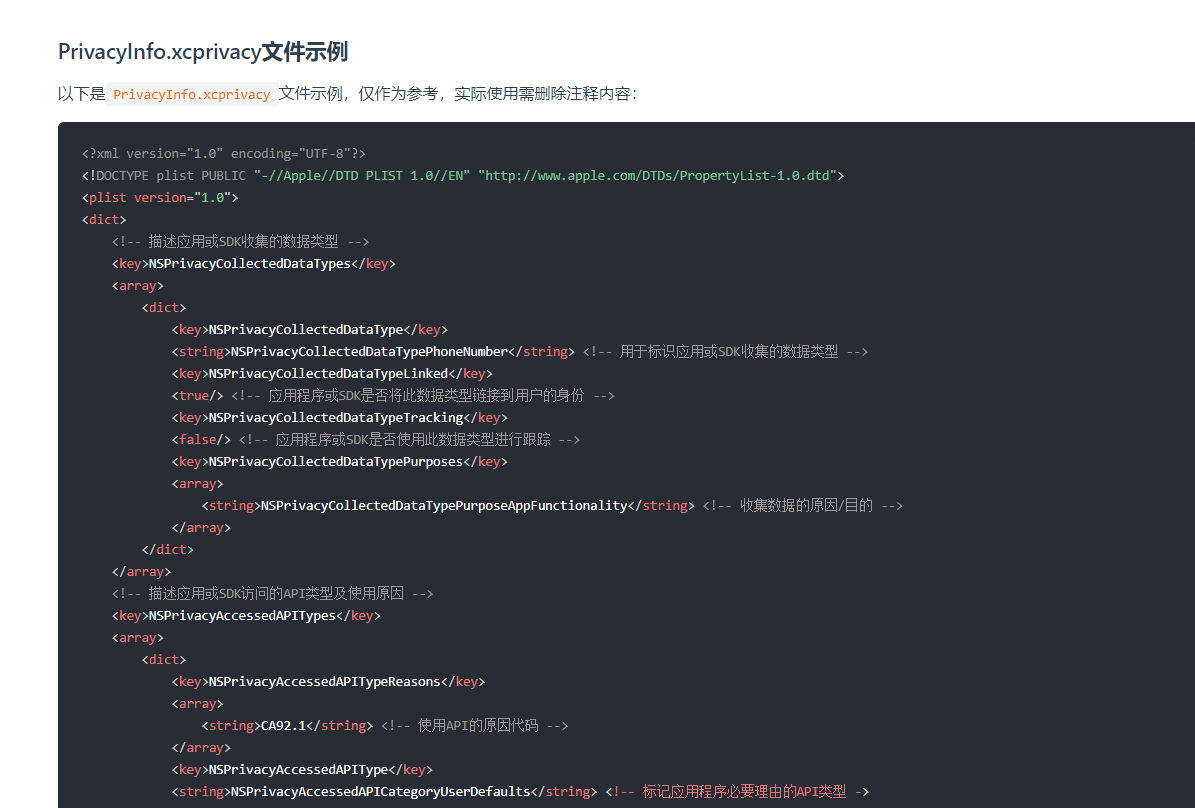Click the comment "描述应用或SDK收集的数据类型"

tap(241, 242)
